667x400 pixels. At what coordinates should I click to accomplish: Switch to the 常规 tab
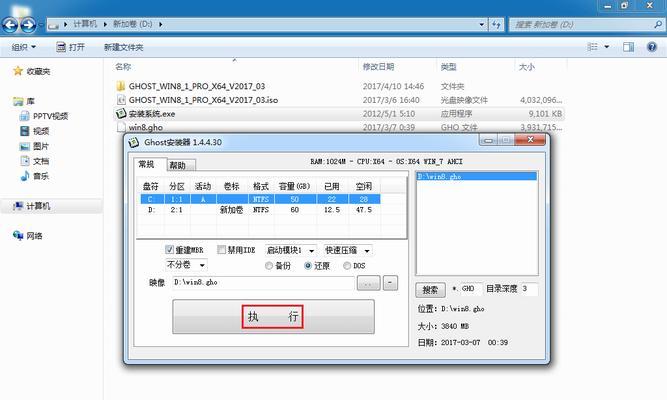146,164
